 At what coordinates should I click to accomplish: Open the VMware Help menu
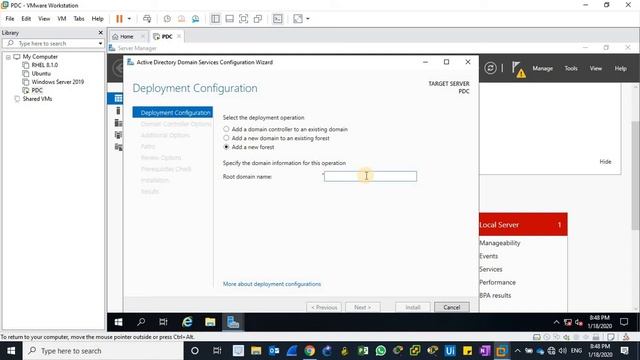click(98, 19)
